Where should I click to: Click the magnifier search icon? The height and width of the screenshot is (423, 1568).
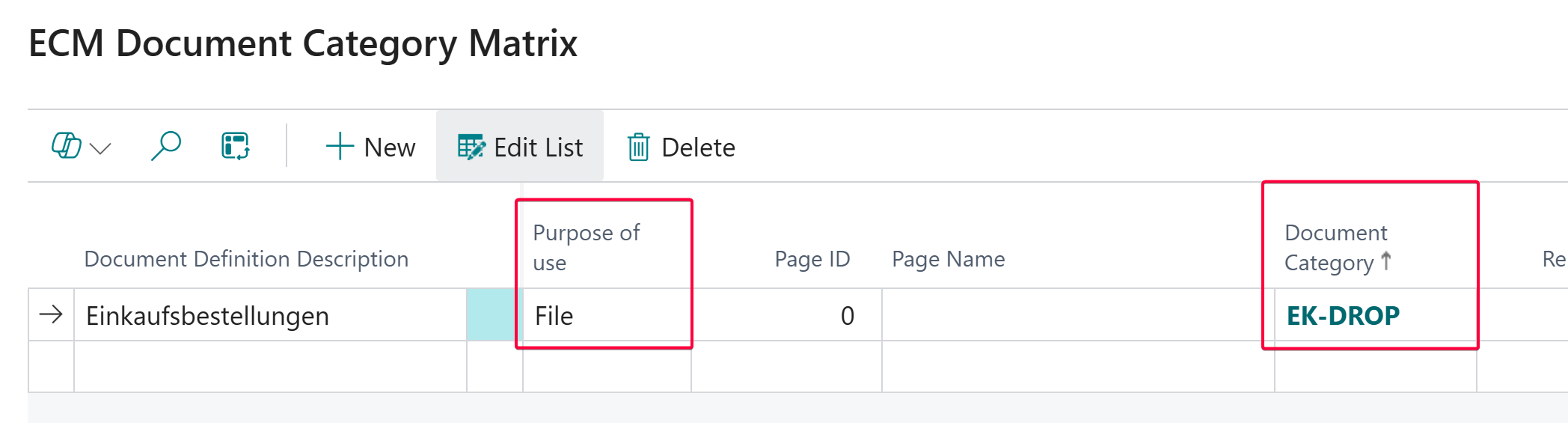[165, 146]
